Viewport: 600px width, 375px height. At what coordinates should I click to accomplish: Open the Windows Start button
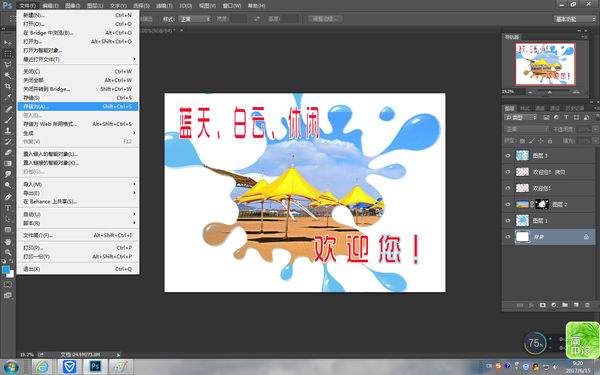(x=11, y=367)
